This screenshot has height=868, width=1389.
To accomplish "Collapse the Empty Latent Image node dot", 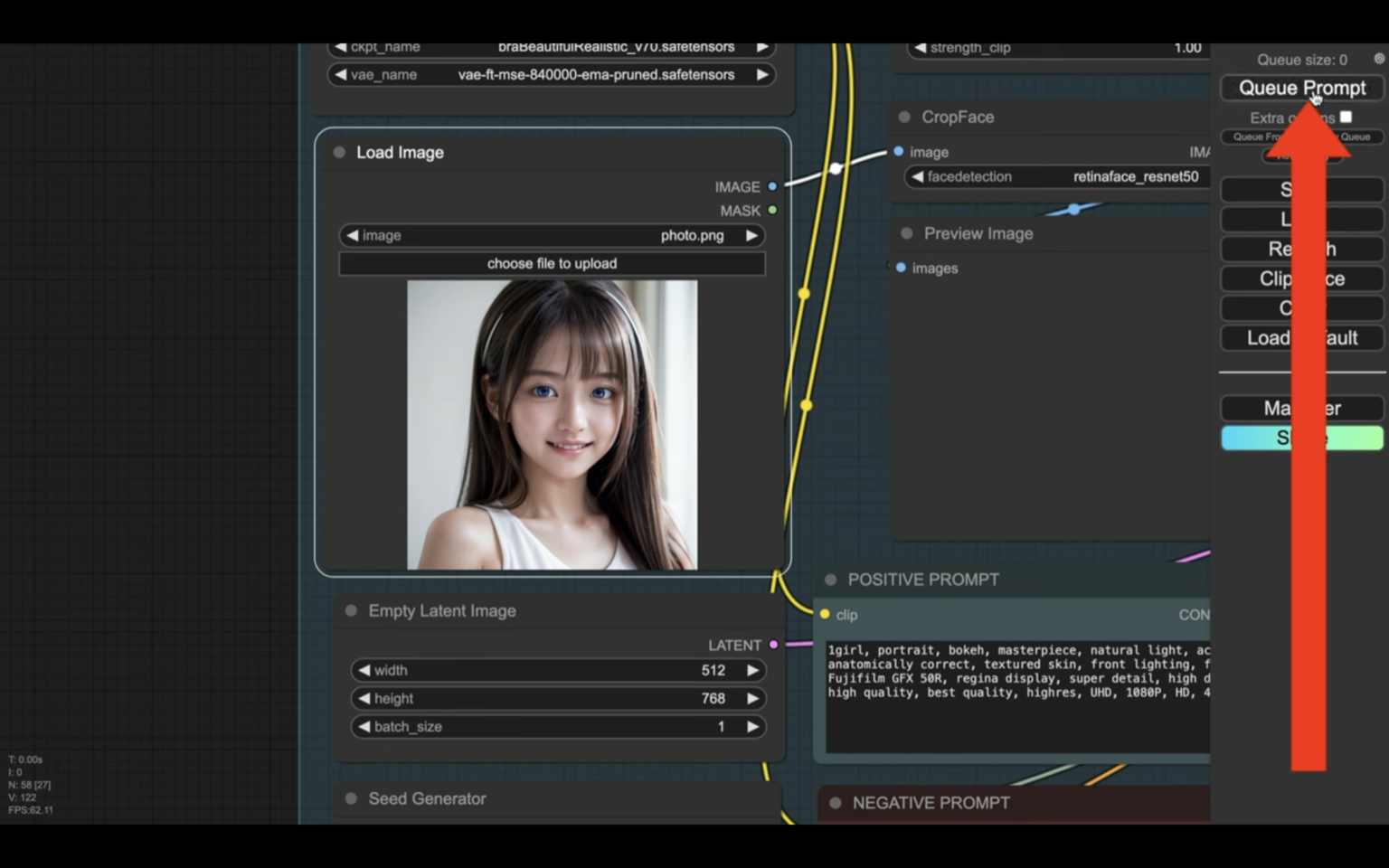I will [351, 610].
